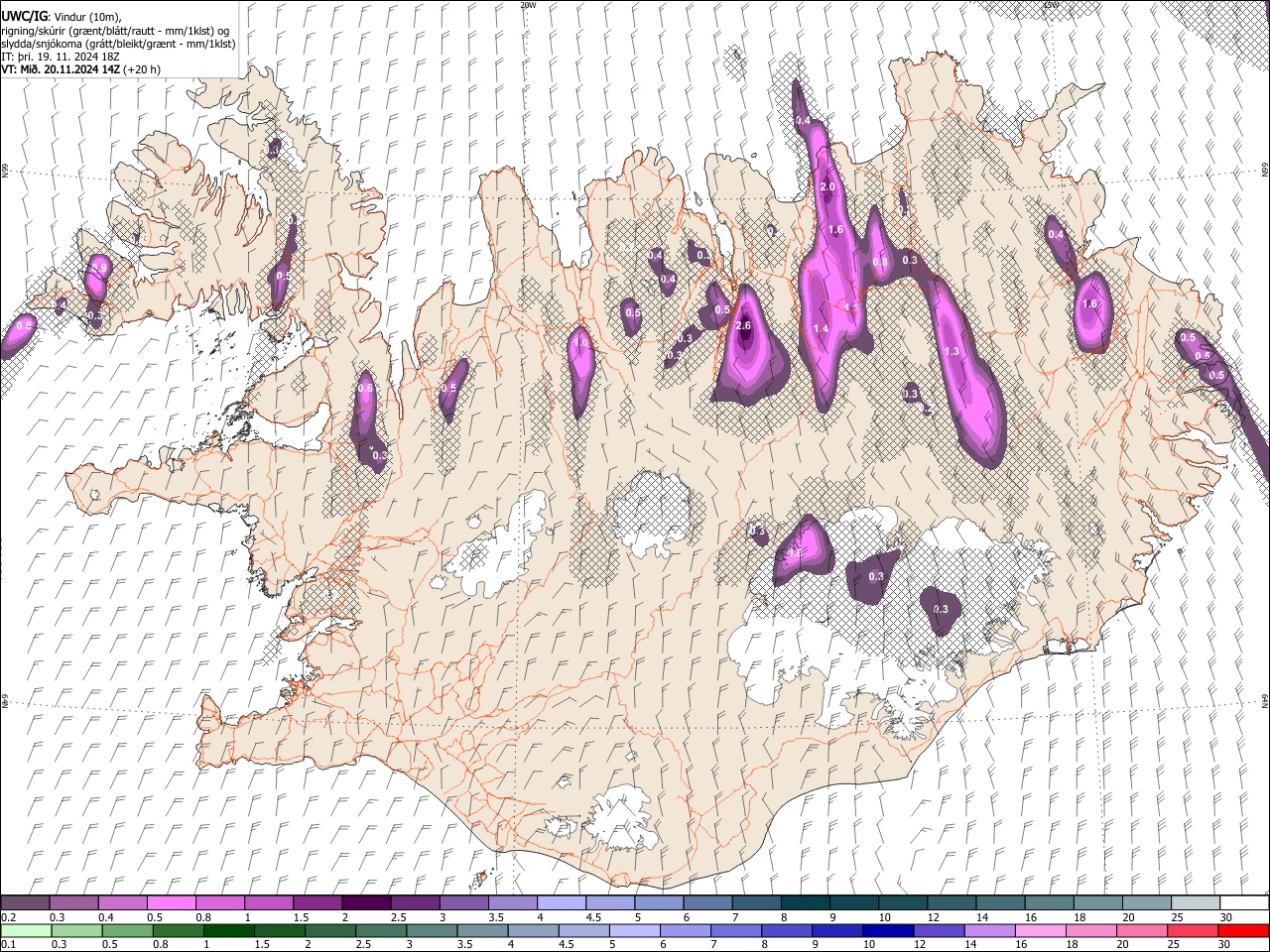Pick the dark mauve 0.2–0.3 swatch, upper scale

click(x=25, y=903)
